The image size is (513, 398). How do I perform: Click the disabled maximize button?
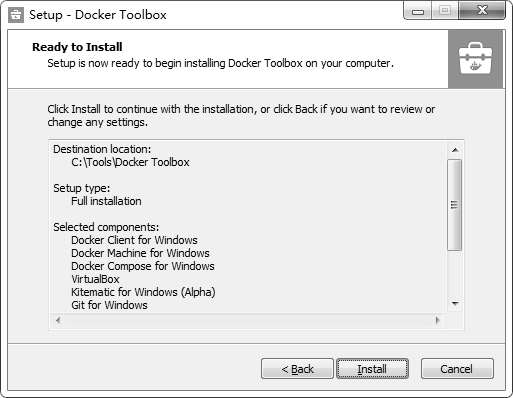pyautogui.click(x=445, y=11)
